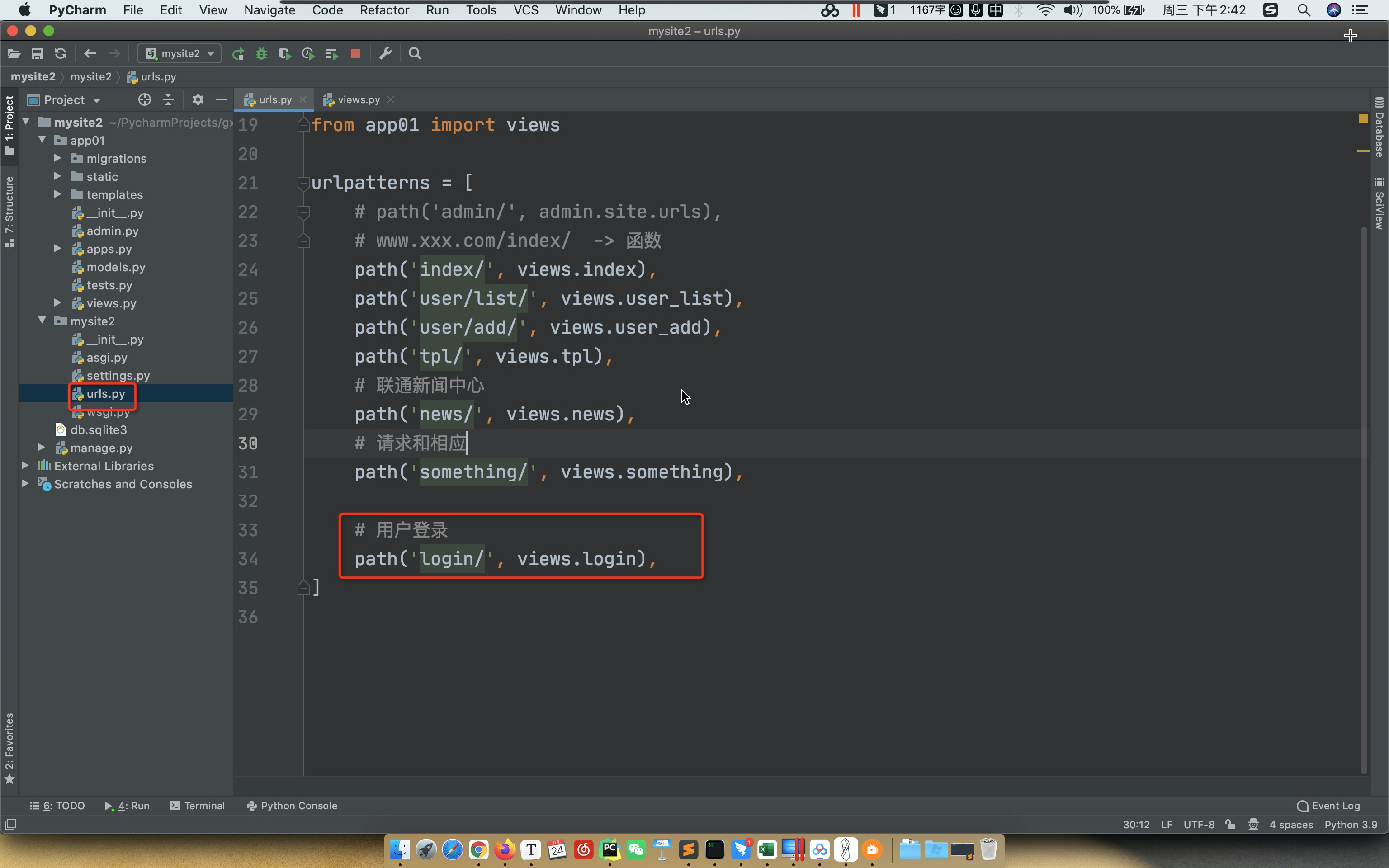Image resolution: width=1389 pixels, height=868 pixels.
Task: Expand the migrations folder in project tree
Action: (58, 158)
